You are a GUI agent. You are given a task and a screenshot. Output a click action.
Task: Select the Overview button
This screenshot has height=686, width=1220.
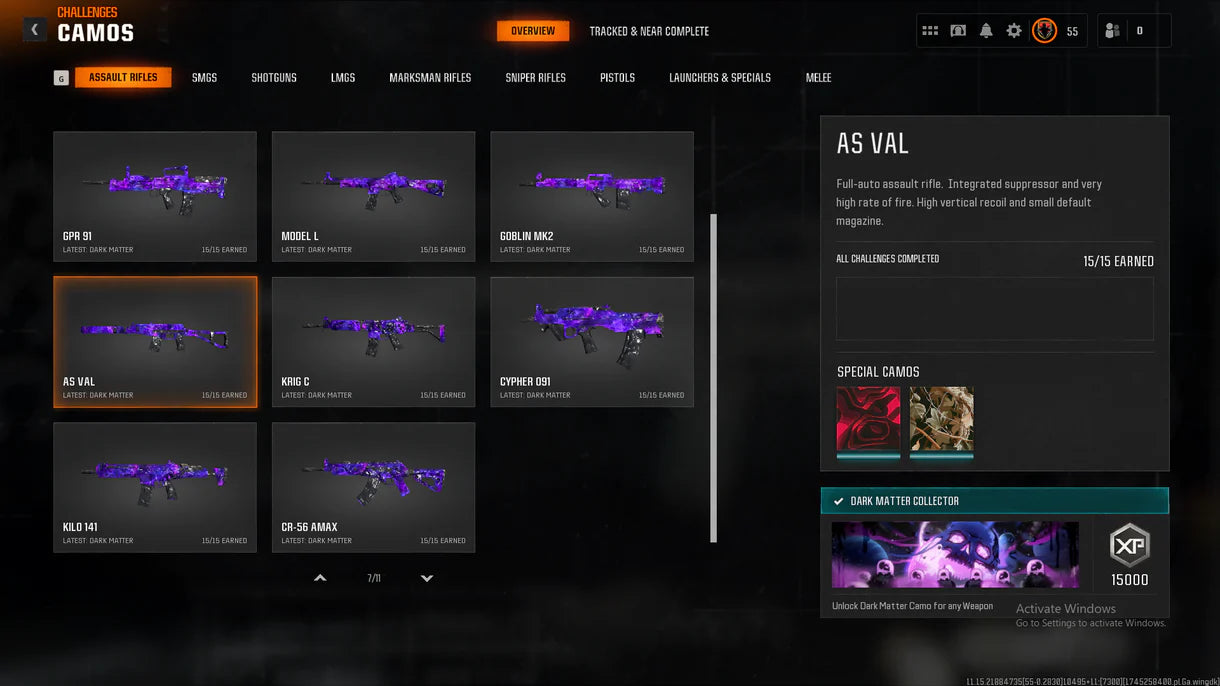533,31
